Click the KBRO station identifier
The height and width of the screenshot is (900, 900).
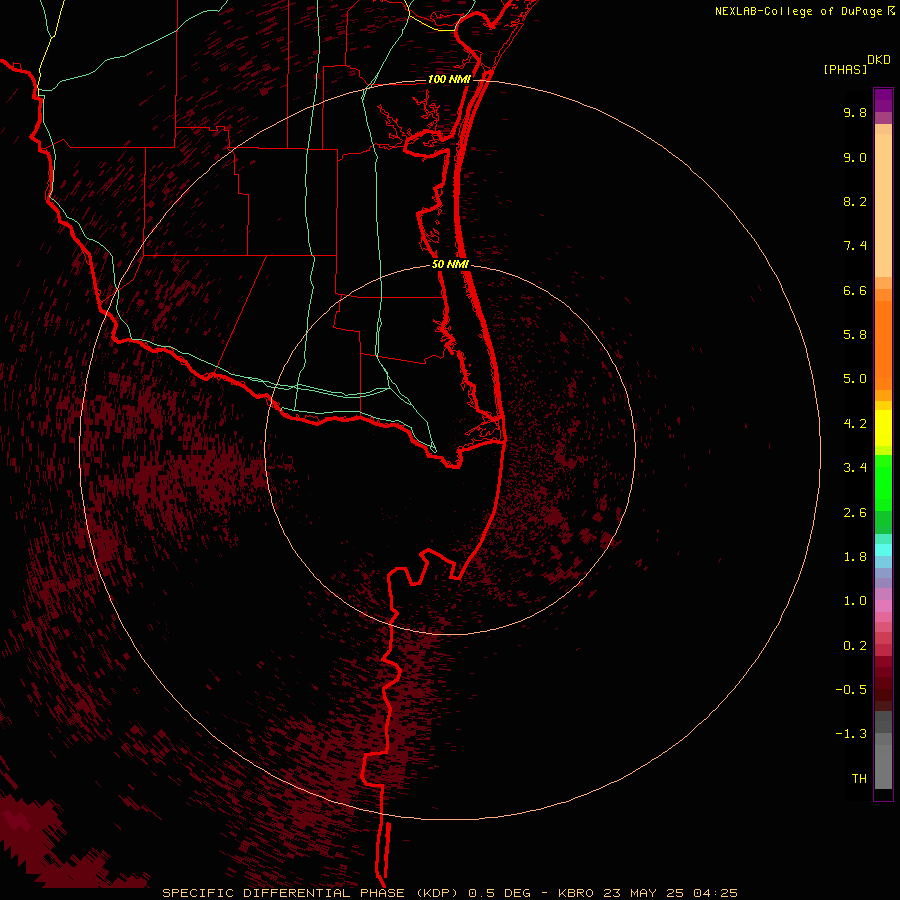click(576, 893)
